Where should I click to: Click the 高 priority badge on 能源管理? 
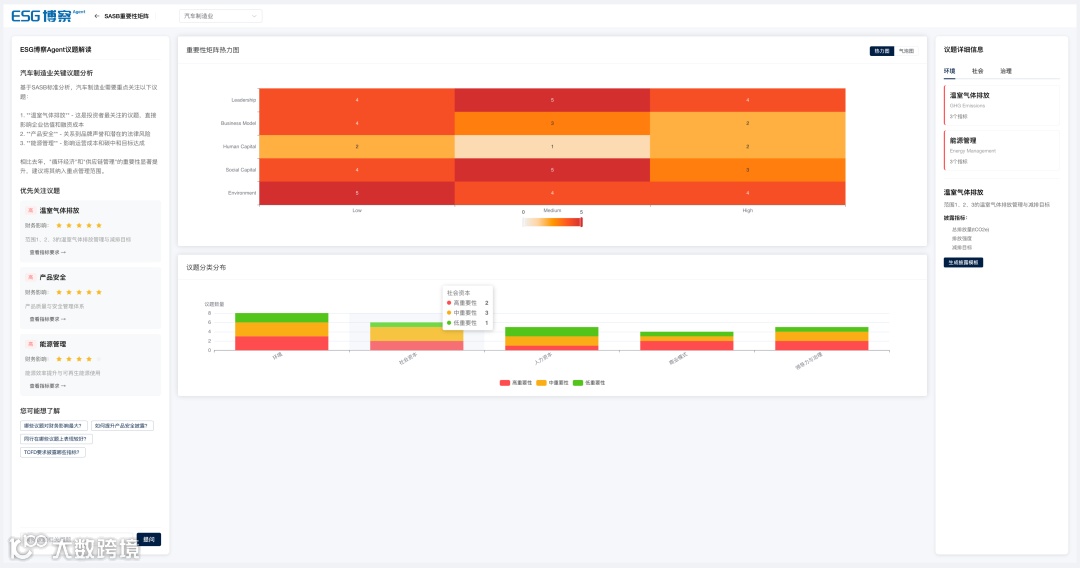[x=30, y=344]
